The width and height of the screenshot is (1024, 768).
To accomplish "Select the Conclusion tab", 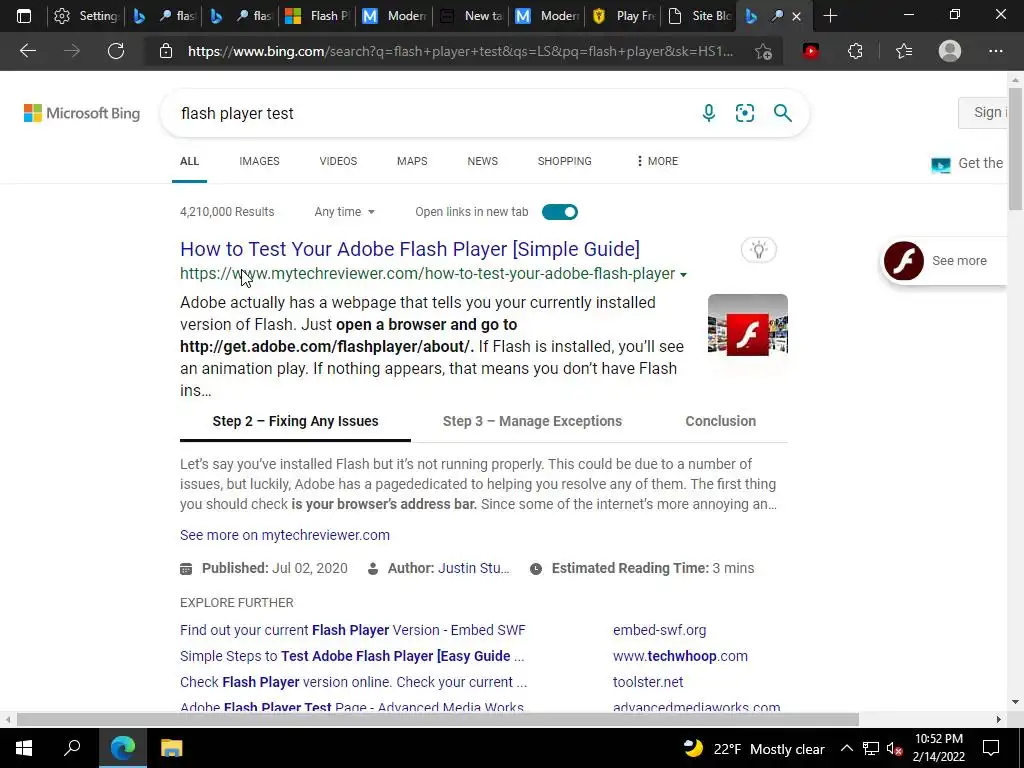I will point(720,421).
